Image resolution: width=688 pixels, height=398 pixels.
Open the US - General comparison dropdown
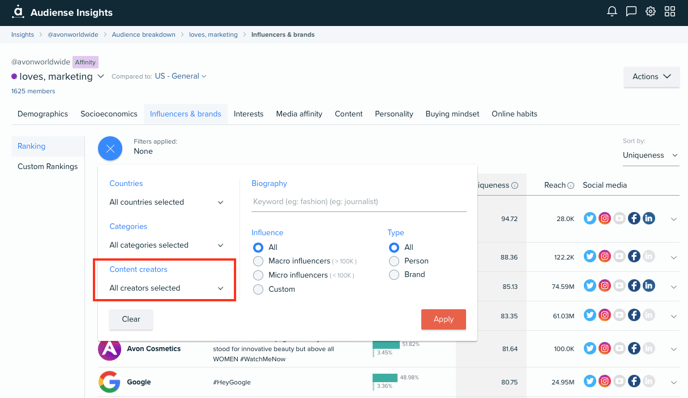tap(180, 76)
